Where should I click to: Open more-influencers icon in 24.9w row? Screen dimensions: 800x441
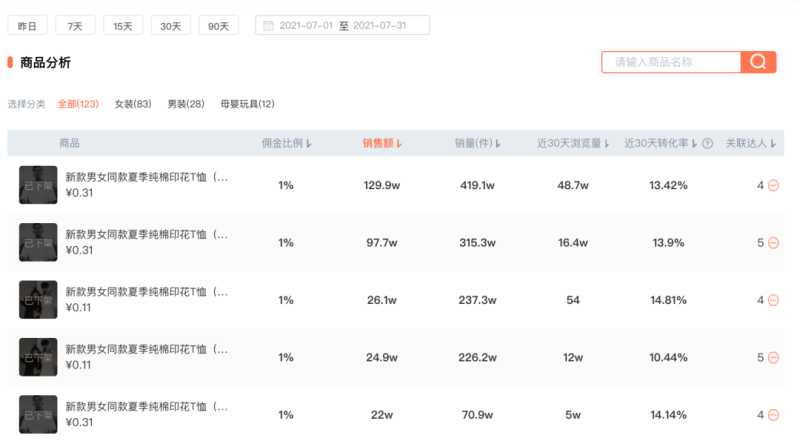[773, 358]
